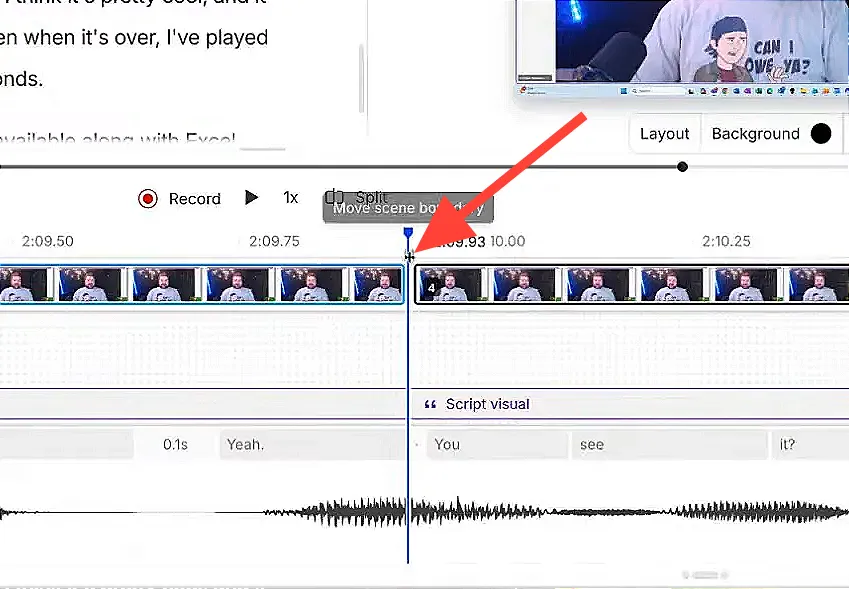
Task: Click the word see in the transcript
Action: (x=591, y=444)
